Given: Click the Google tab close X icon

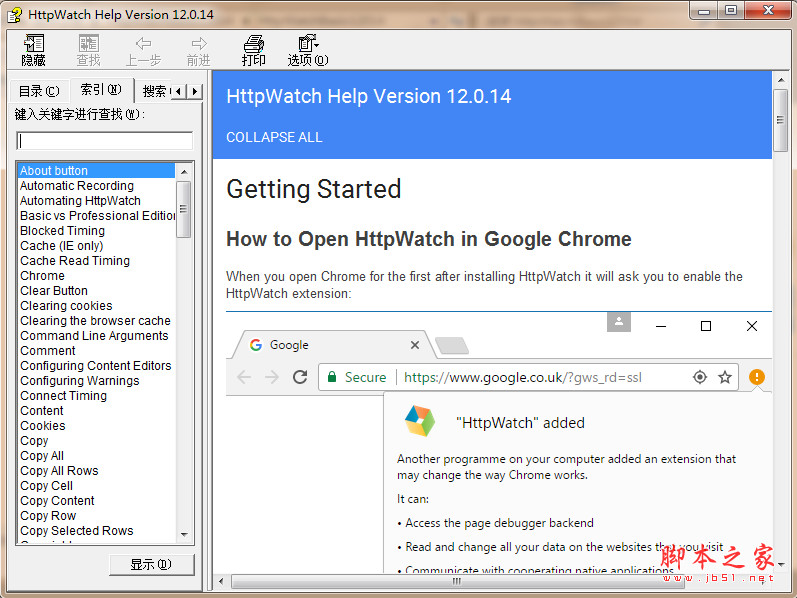Looking at the screenshot, I should (415, 345).
